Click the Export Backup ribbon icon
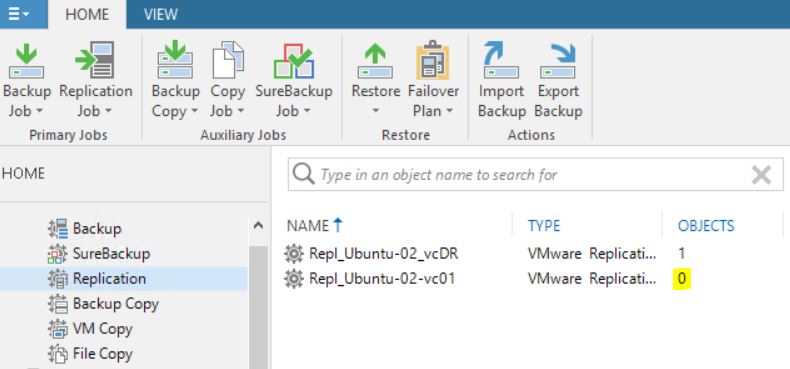 tap(557, 60)
